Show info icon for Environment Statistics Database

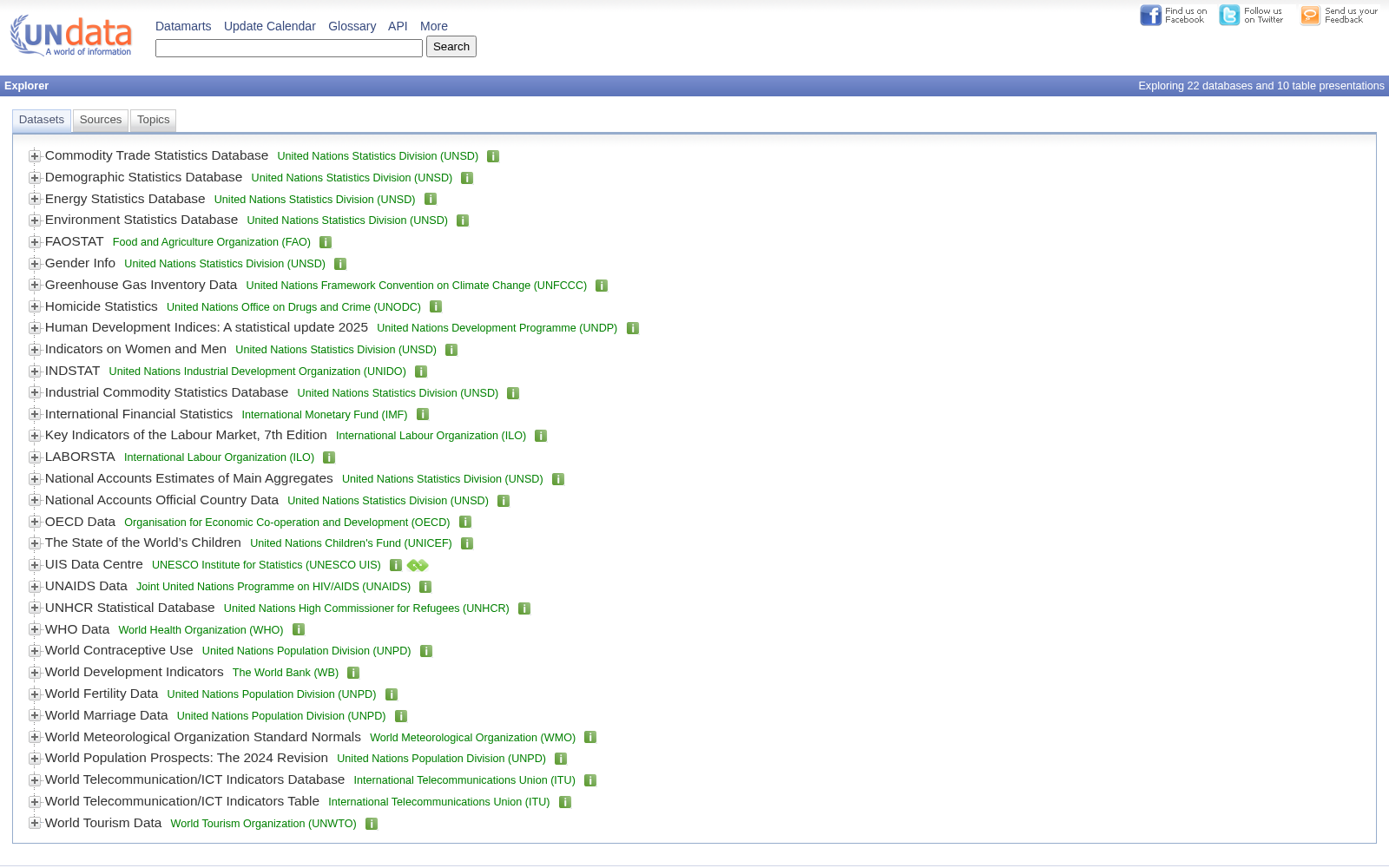coord(463,220)
